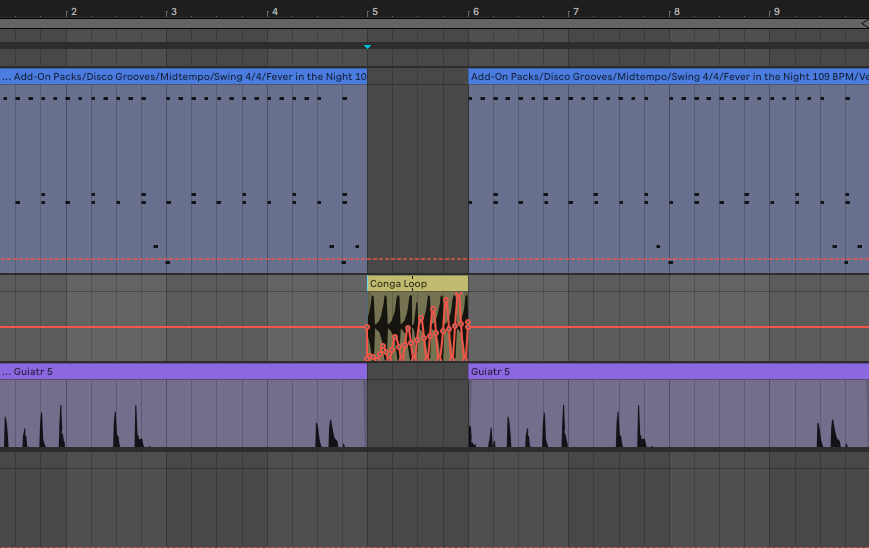Select the right Fever in the Night clip header
Screen dimensions: 869x548
pos(667,76)
